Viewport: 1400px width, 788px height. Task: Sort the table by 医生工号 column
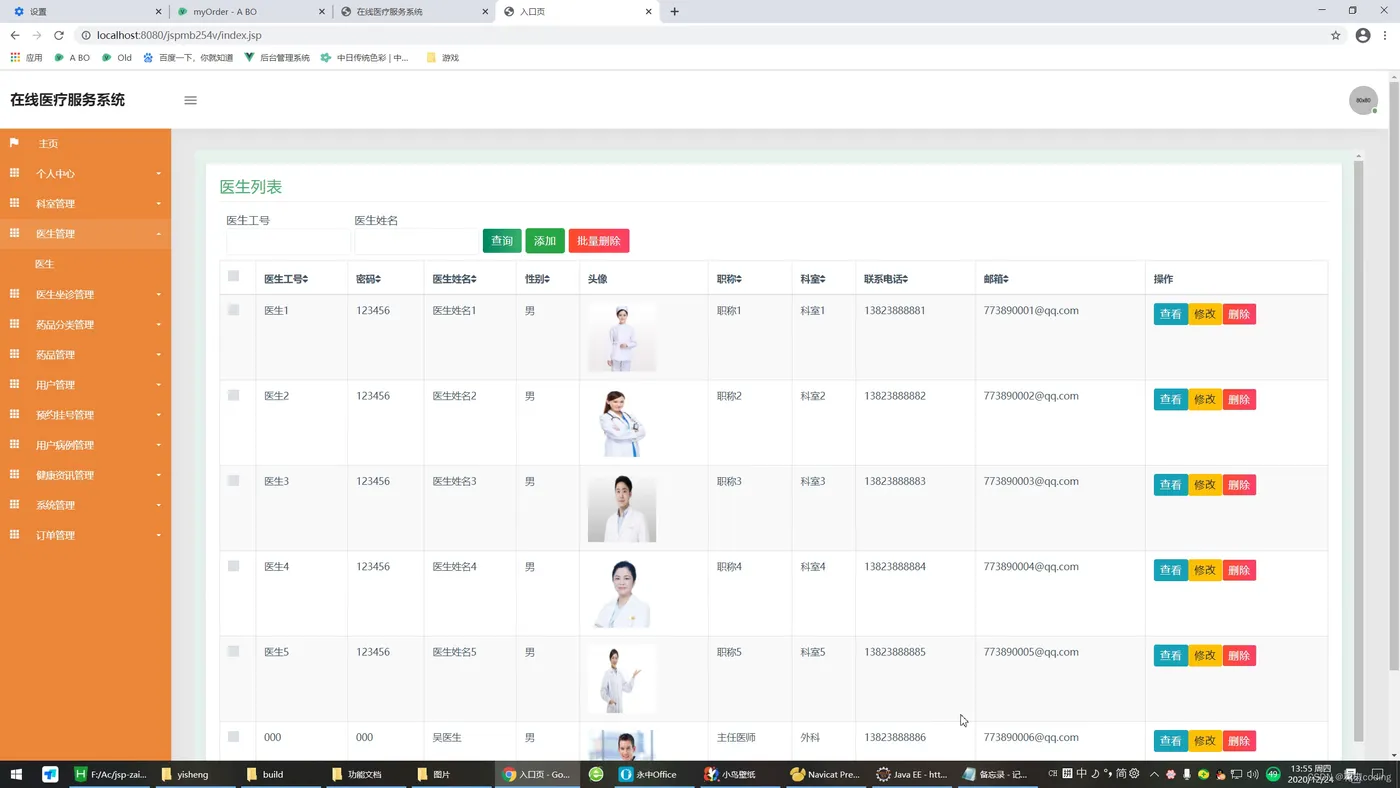coord(286,279)
